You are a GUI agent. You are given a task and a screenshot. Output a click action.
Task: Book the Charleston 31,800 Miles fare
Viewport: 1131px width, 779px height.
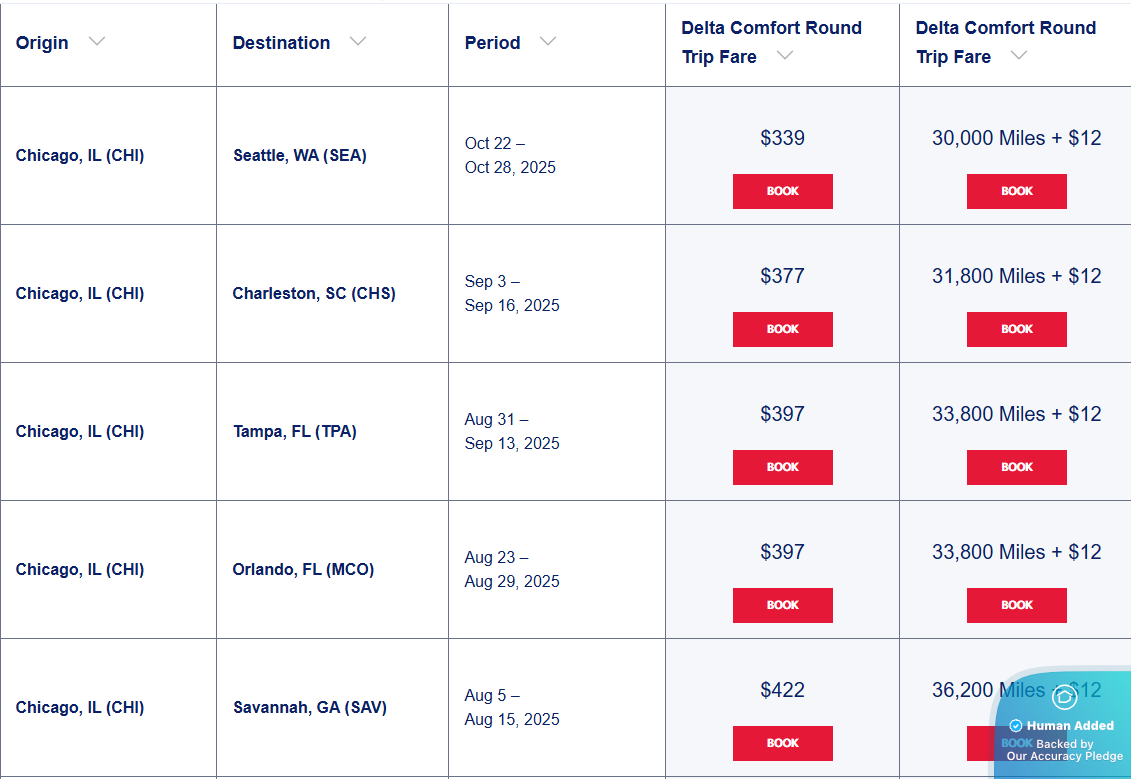coord(1017,329)
